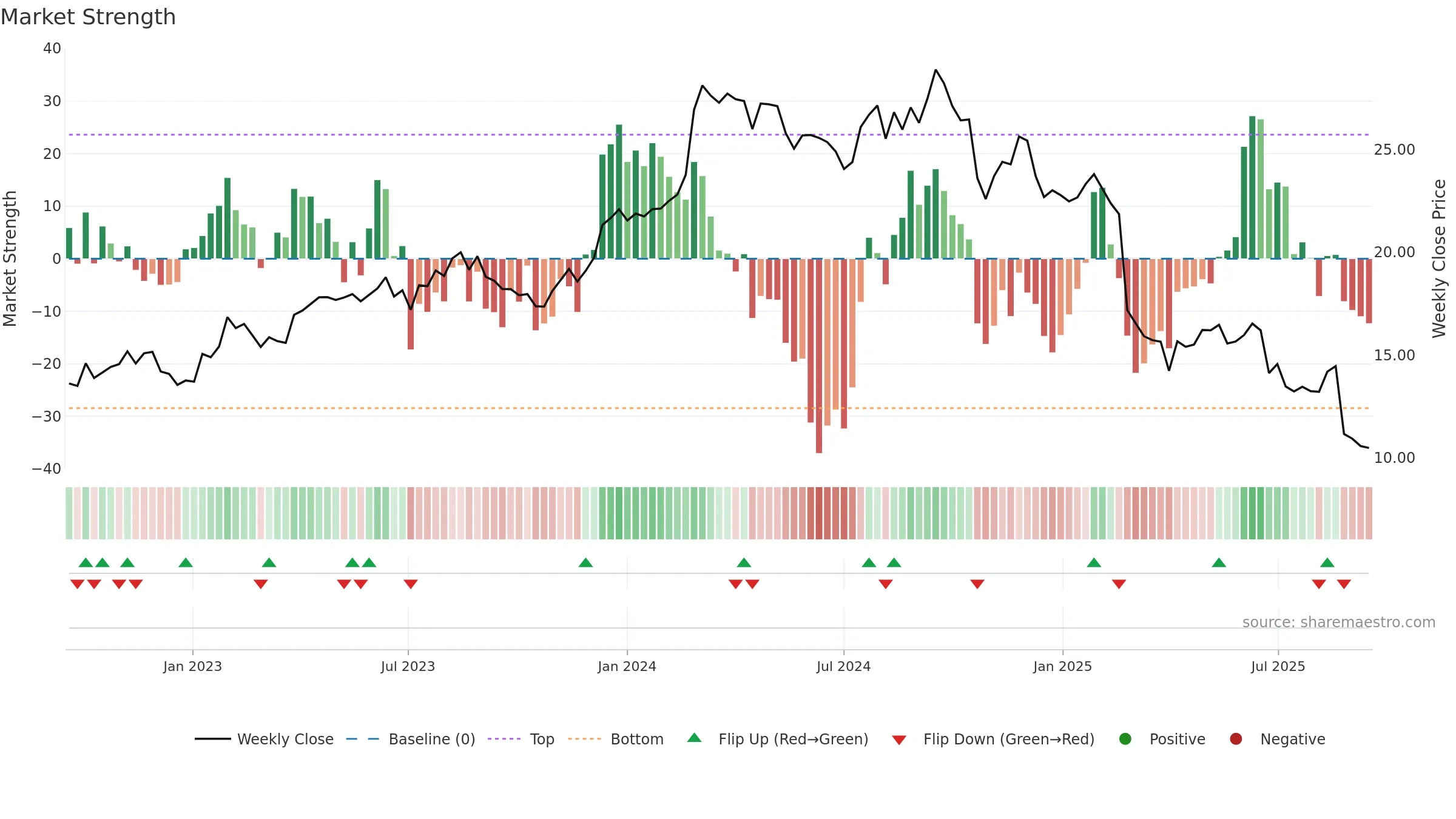Click the Jul 2023 axis label
This screenshot has width=1456, height=819.
(x=408, y=666)
